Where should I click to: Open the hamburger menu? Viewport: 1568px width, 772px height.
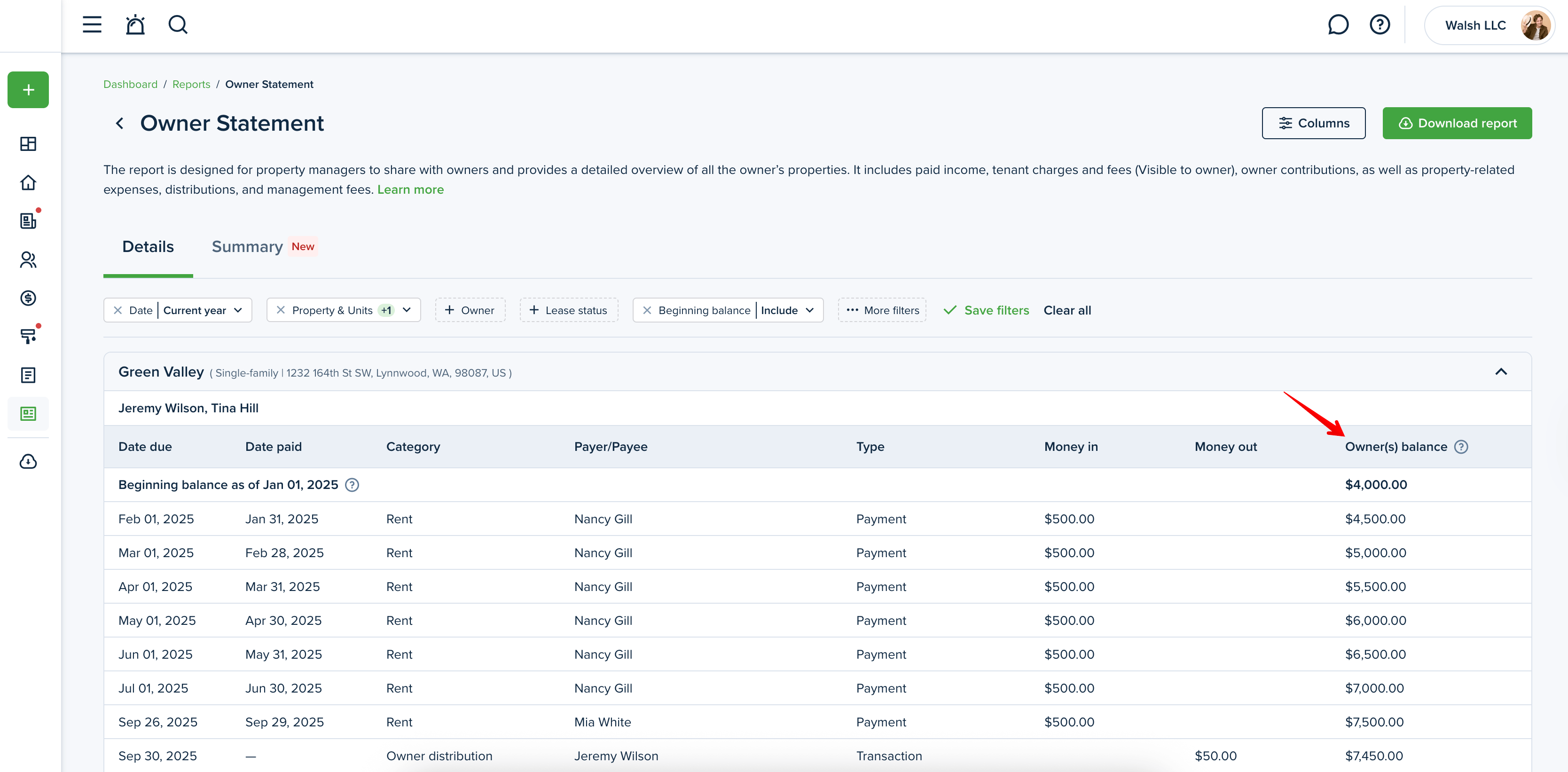point(92,25)
